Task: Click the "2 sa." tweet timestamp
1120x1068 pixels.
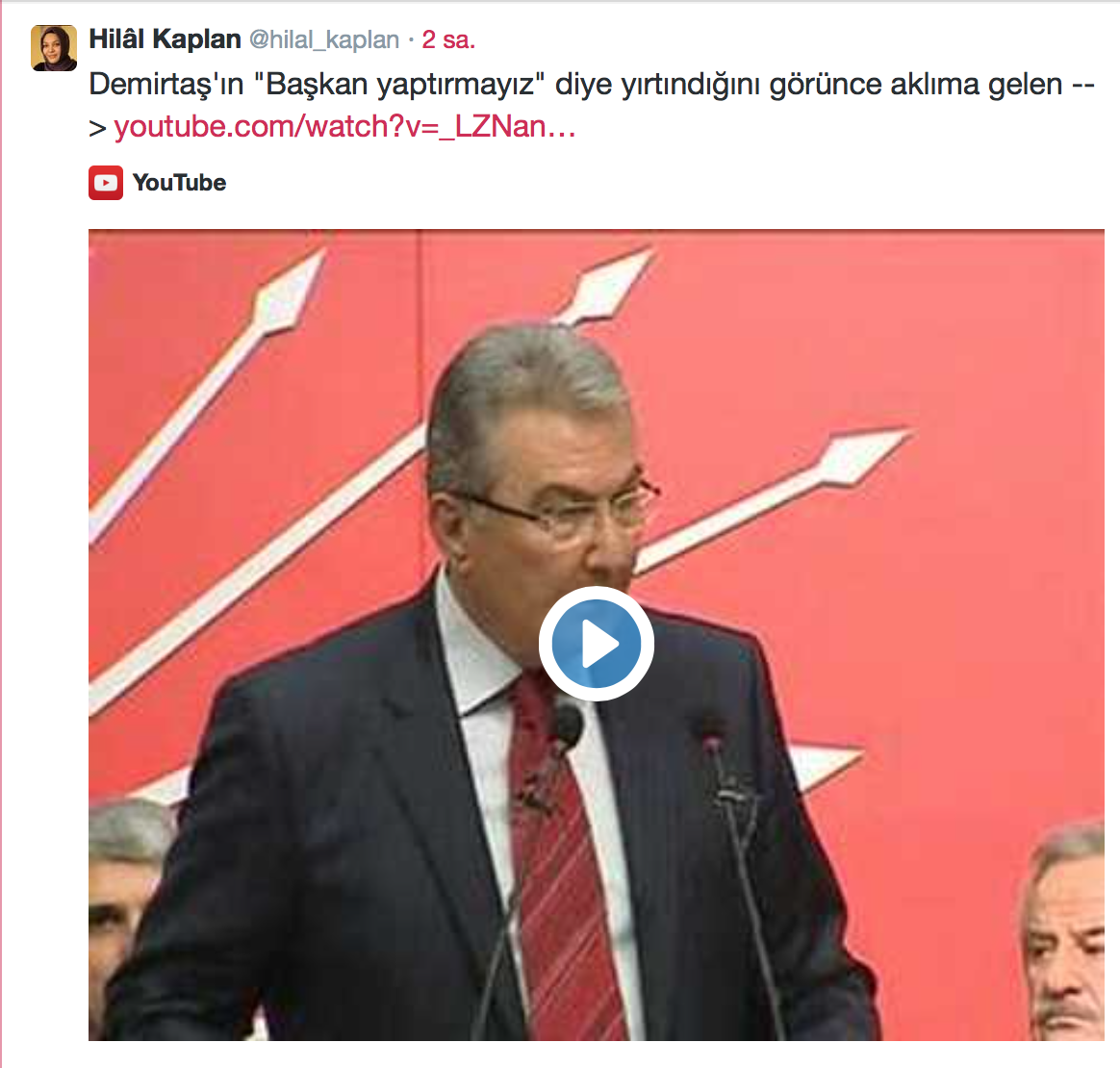Action: pos(447,40)
